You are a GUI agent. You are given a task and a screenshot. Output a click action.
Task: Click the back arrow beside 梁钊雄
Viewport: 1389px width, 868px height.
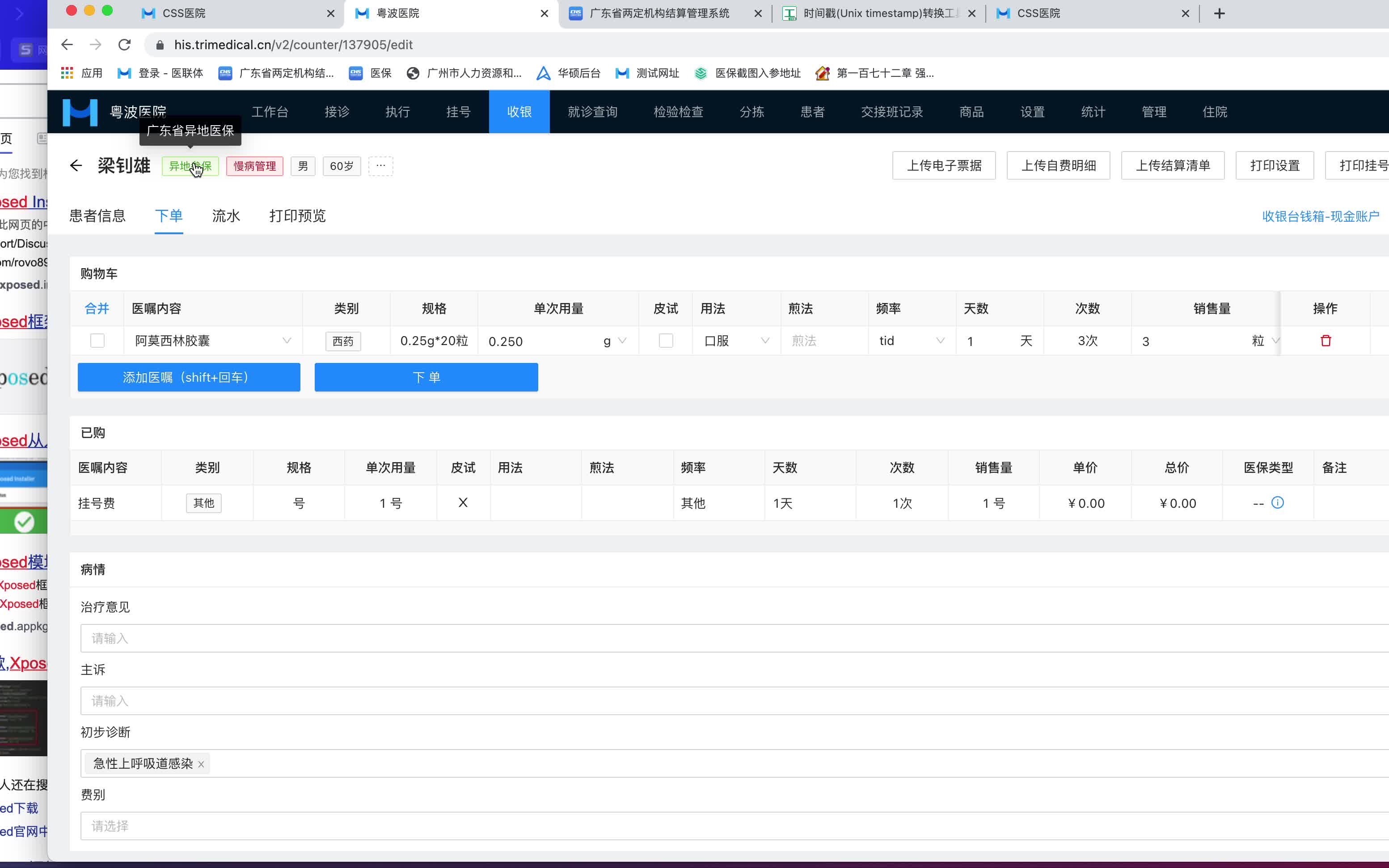(76, 166)
